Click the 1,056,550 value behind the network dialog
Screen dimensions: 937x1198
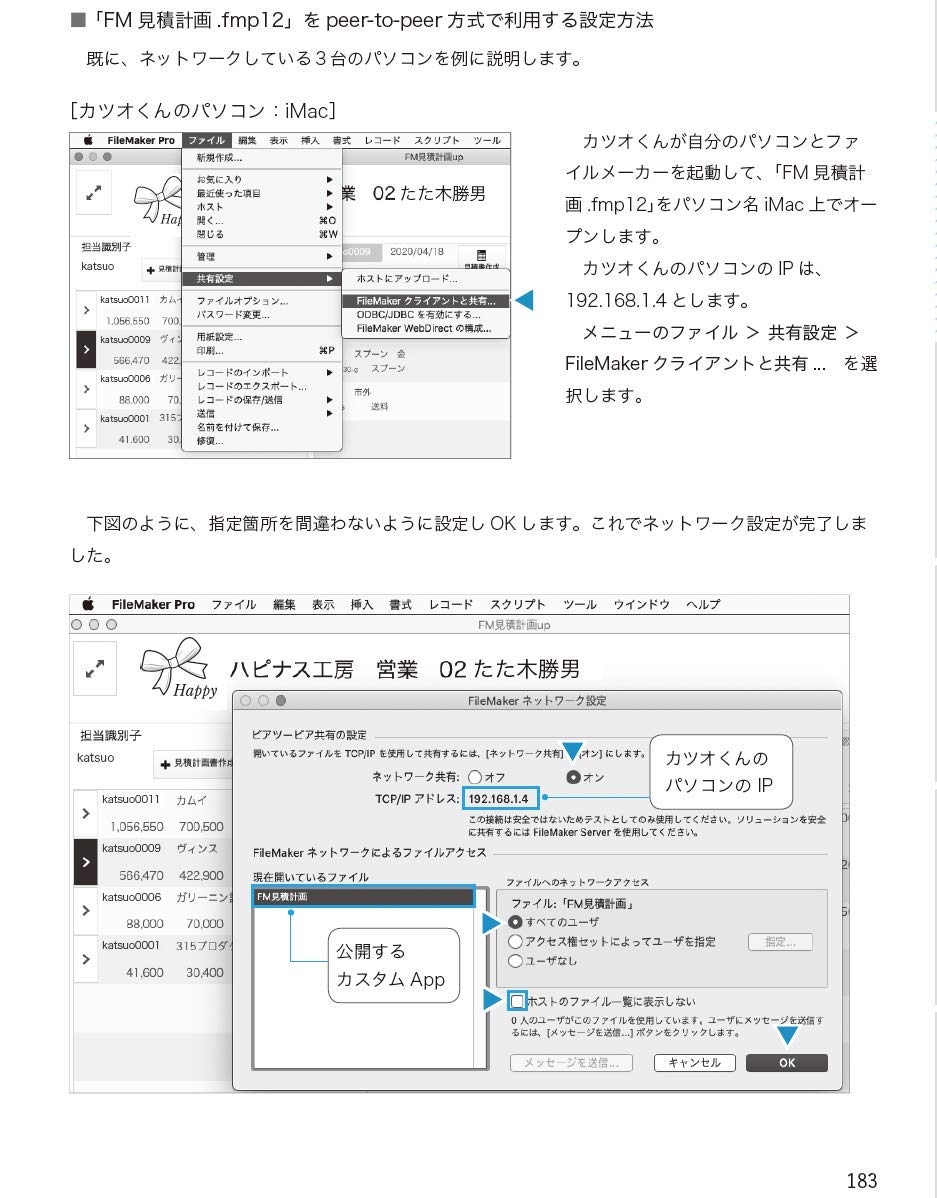[137, 827]
